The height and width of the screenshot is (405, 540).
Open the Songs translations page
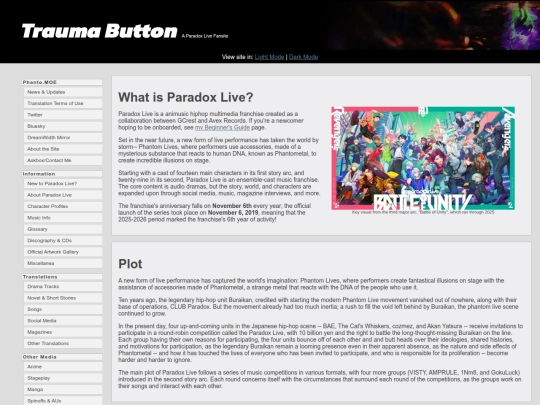pyautogui.click(x=63, y=309)
